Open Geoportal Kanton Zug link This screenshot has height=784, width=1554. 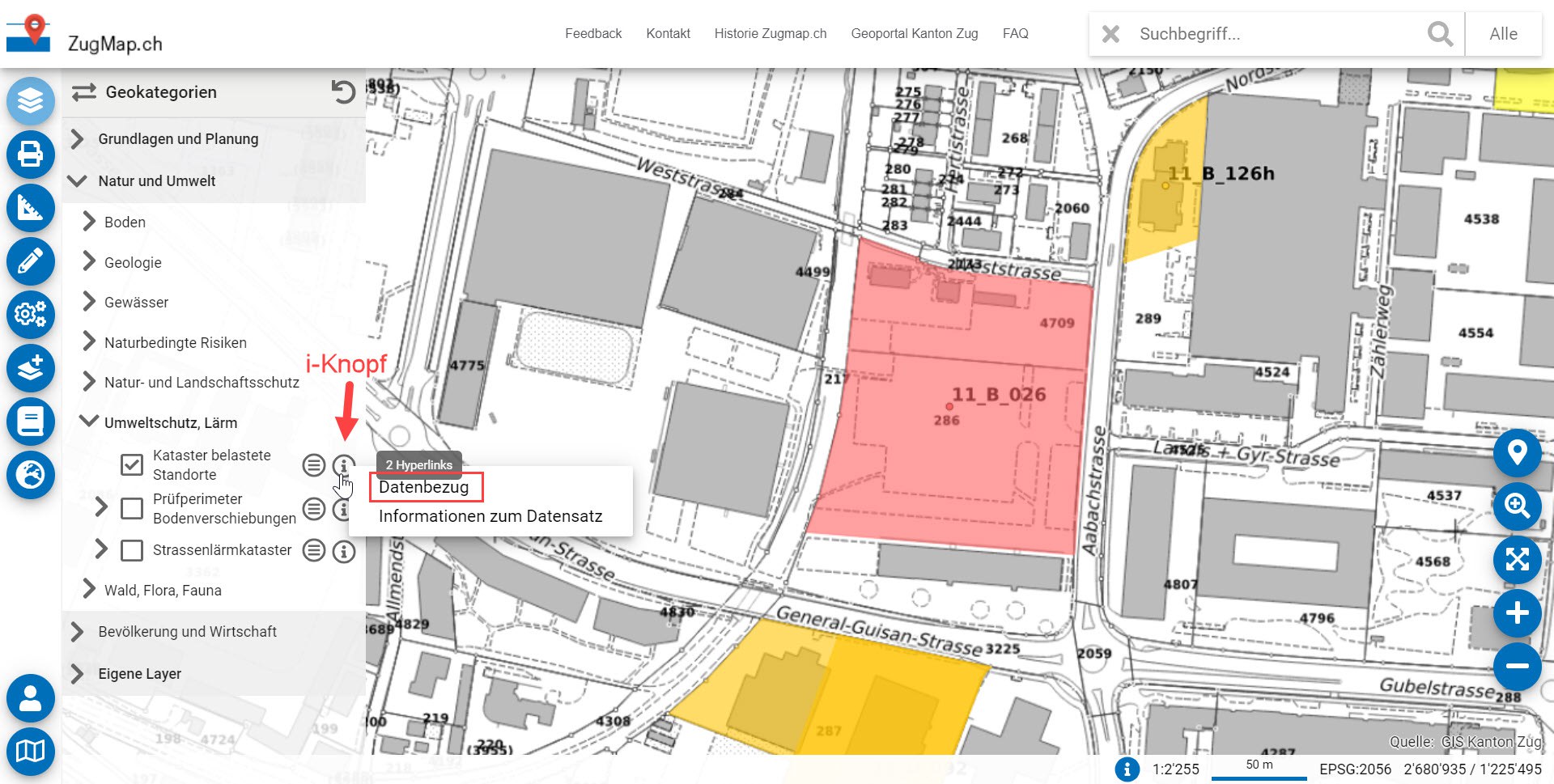pos(914,33)
